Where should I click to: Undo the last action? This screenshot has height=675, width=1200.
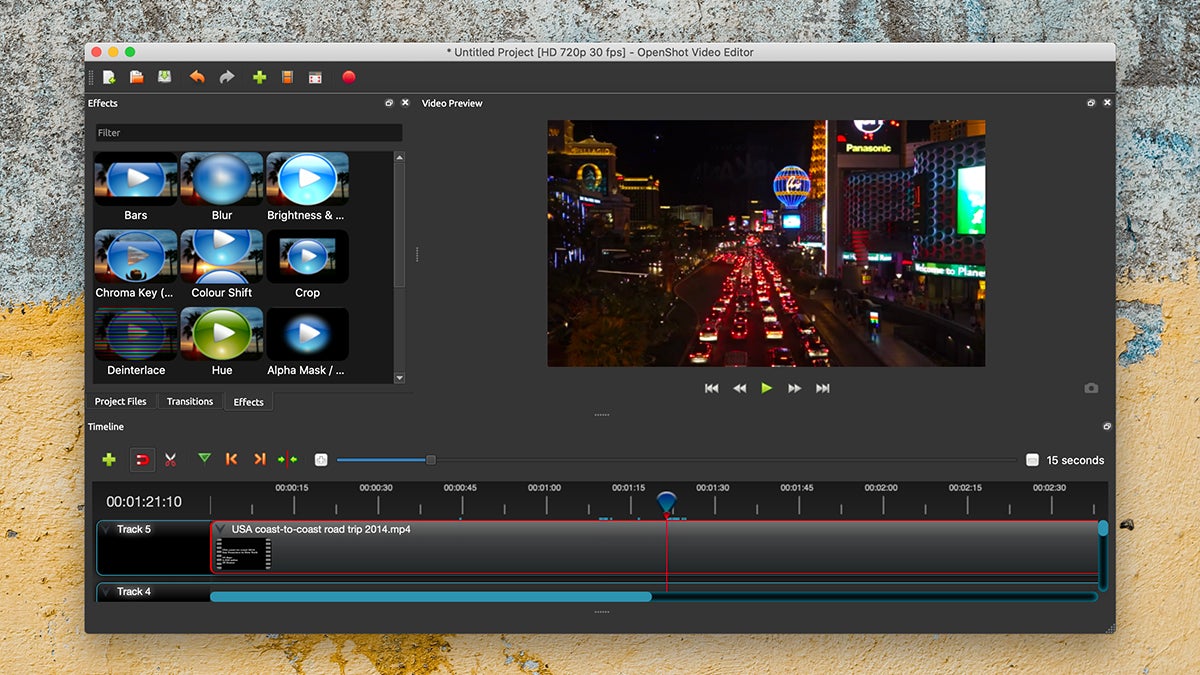pyautogui.click(x=197, y=77)
